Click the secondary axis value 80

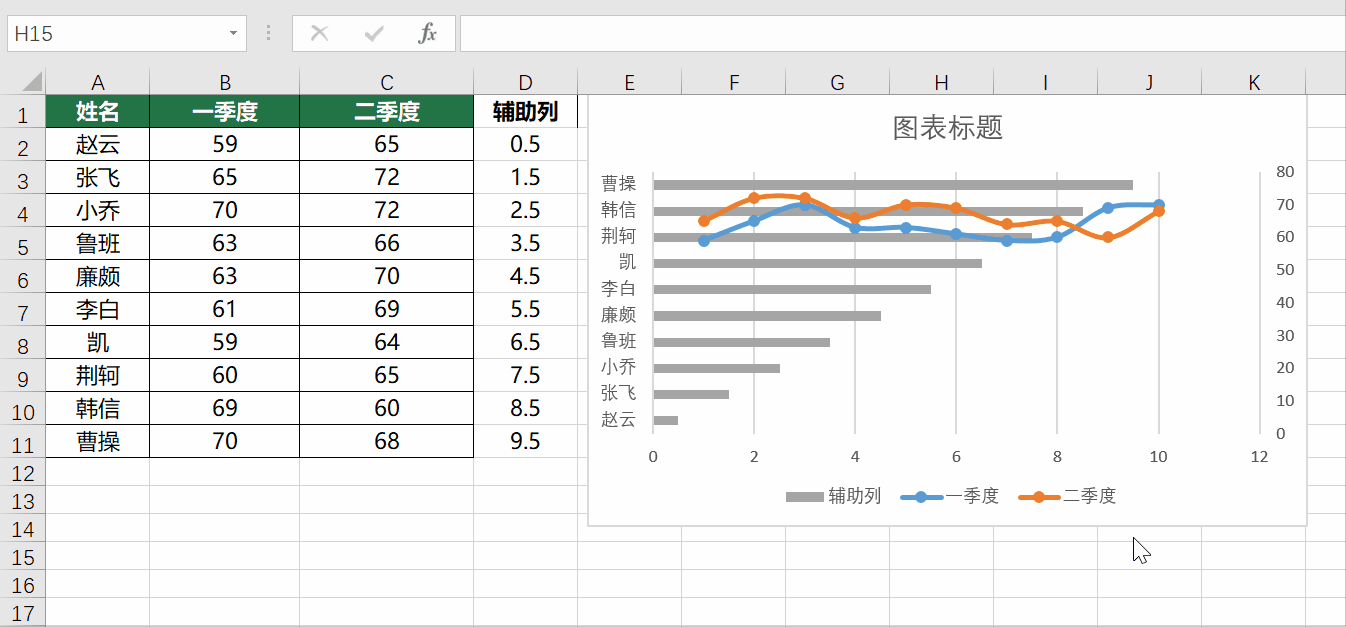pos(1285,171)
